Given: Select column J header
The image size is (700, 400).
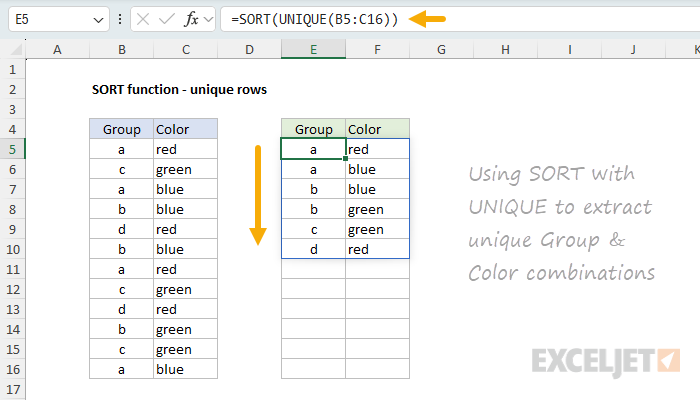Looking at the screenshot, I should (x=633, y=49).
